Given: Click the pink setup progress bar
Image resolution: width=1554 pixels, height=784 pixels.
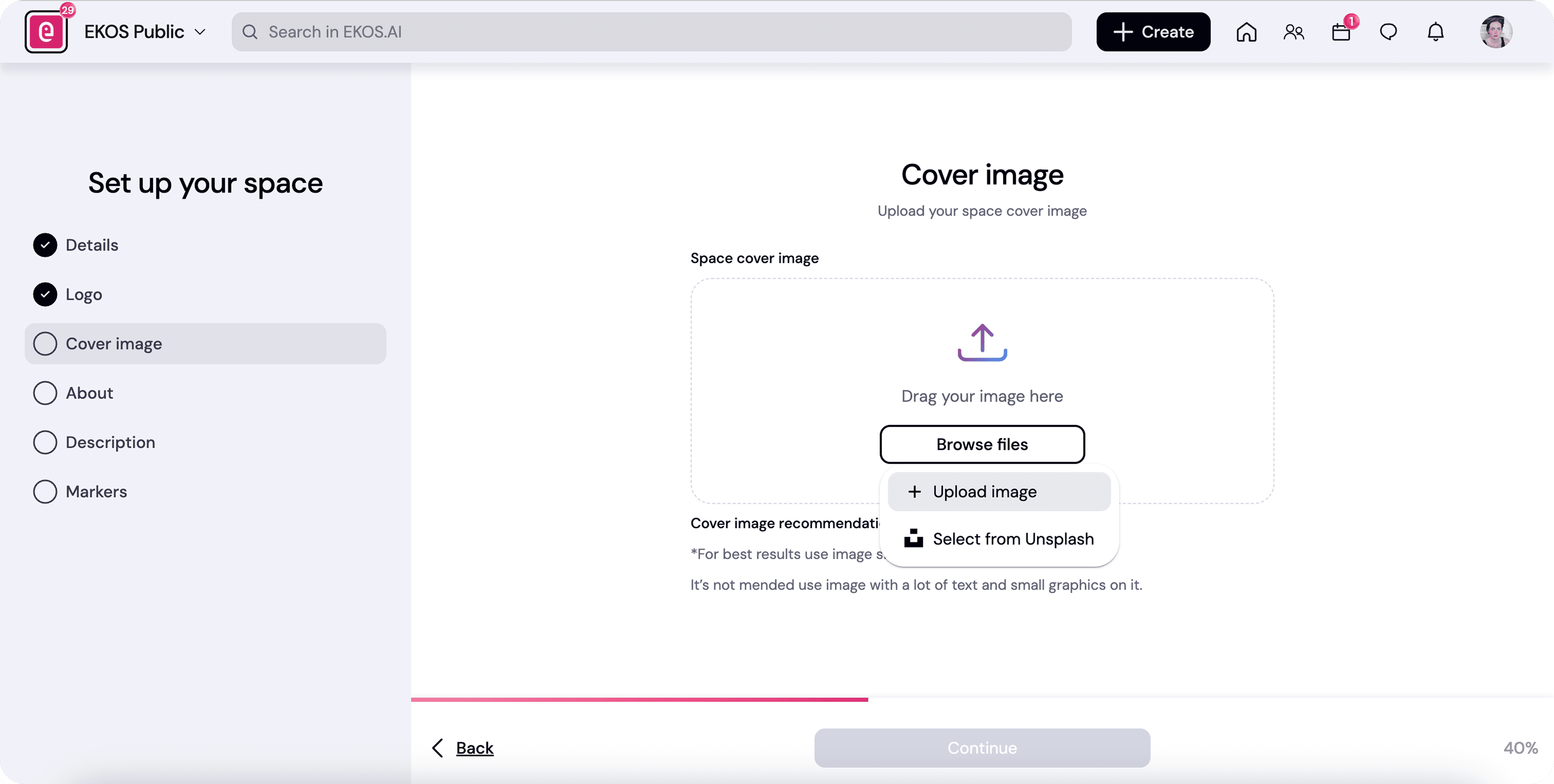Looking at the screenshot, I should 640,699.
